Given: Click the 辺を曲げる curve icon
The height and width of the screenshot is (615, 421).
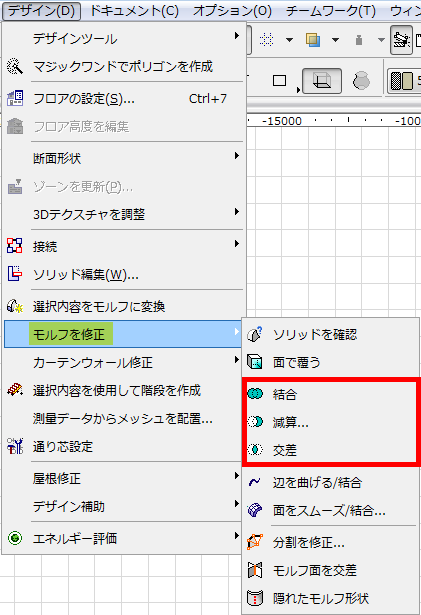Looking at the screenshot, I should [255, 482].
